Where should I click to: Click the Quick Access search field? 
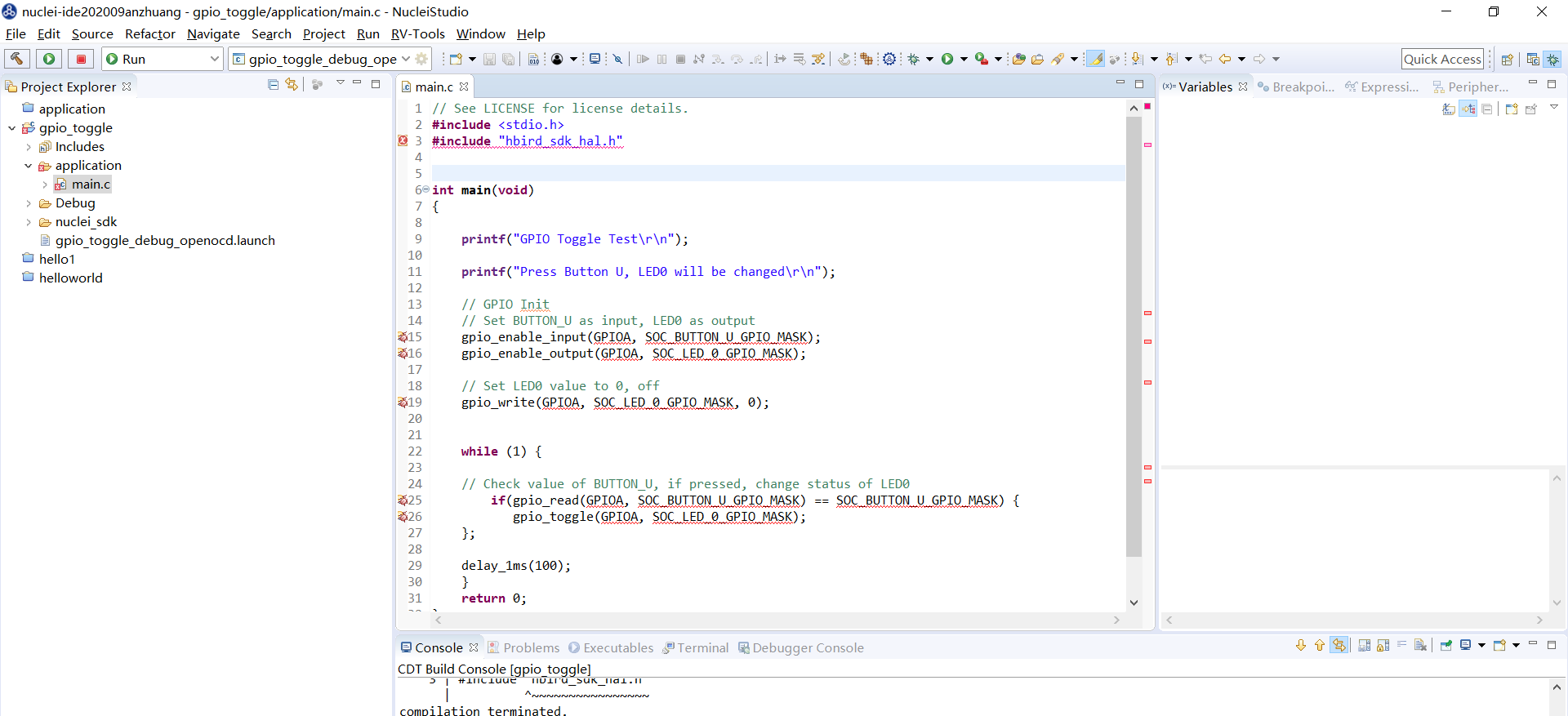(1442, 59)
